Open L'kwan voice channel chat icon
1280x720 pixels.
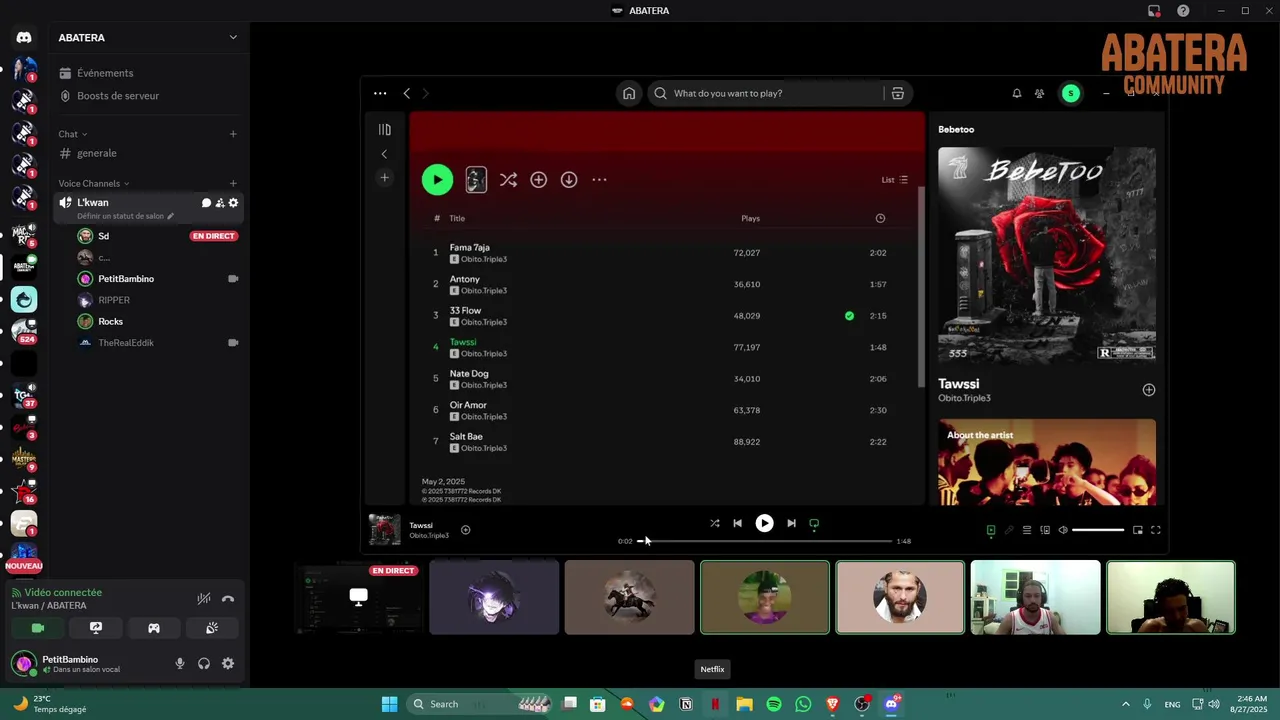pos(206,203)
